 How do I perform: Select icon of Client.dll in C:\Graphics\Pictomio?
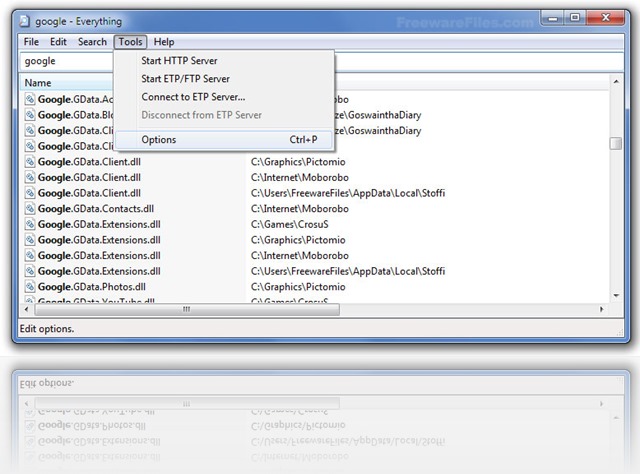click(30, 162)
